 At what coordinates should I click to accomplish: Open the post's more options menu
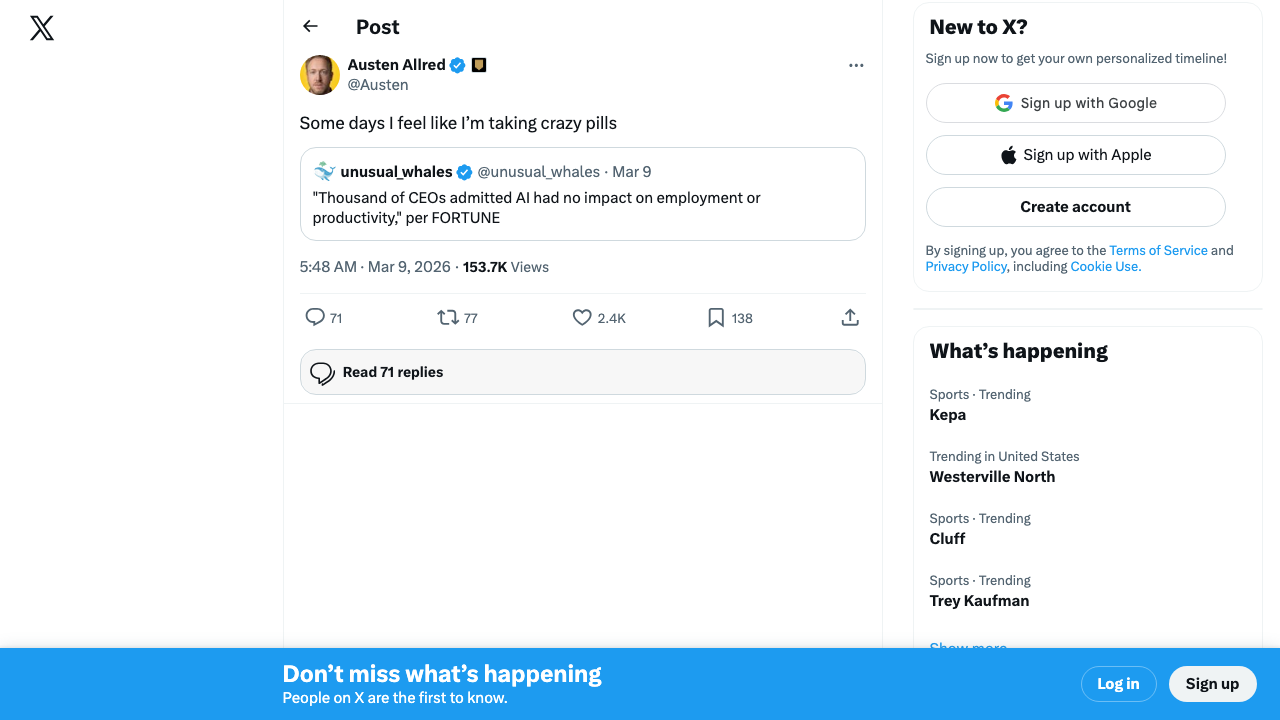coord(856,65)
